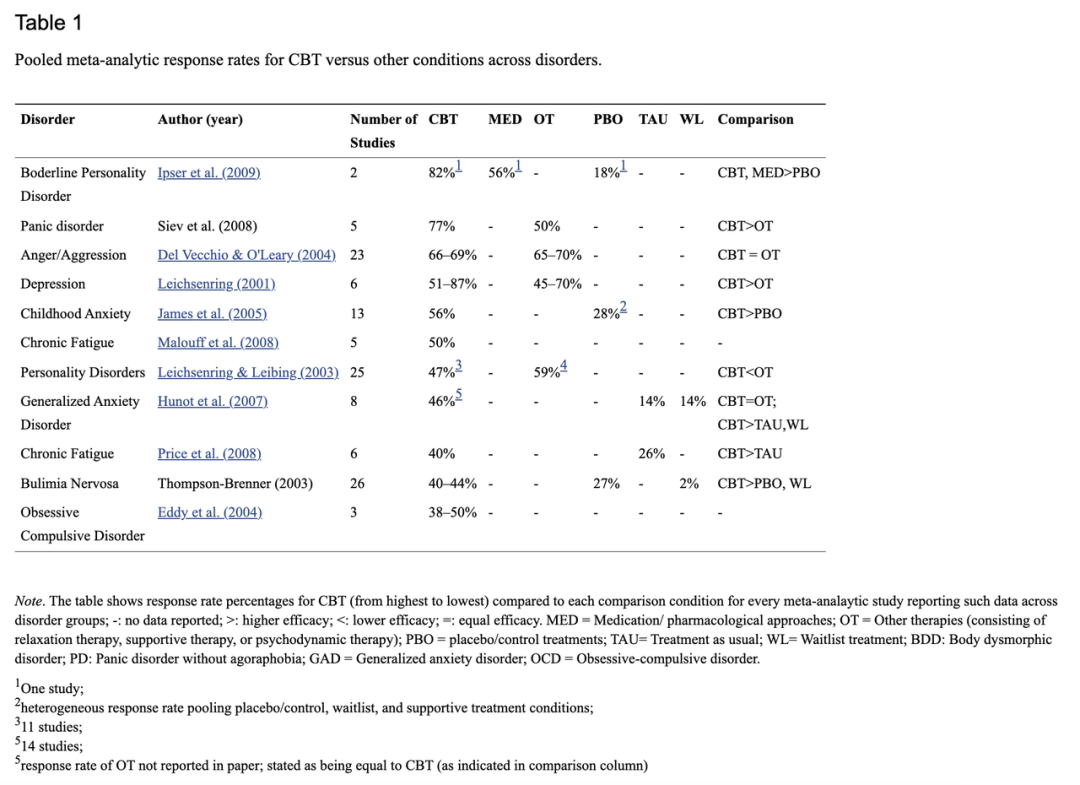The width and height of the screenshot is (1080, 785).
Task: Open the James et al. (2005) citation
Action: point(212,314)
